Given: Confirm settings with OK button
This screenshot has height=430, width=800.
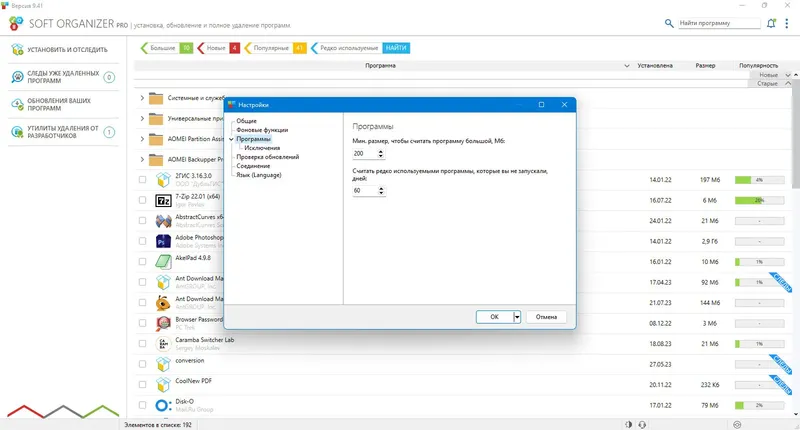Looking at the screenshot, I should (x=494, y=317).
